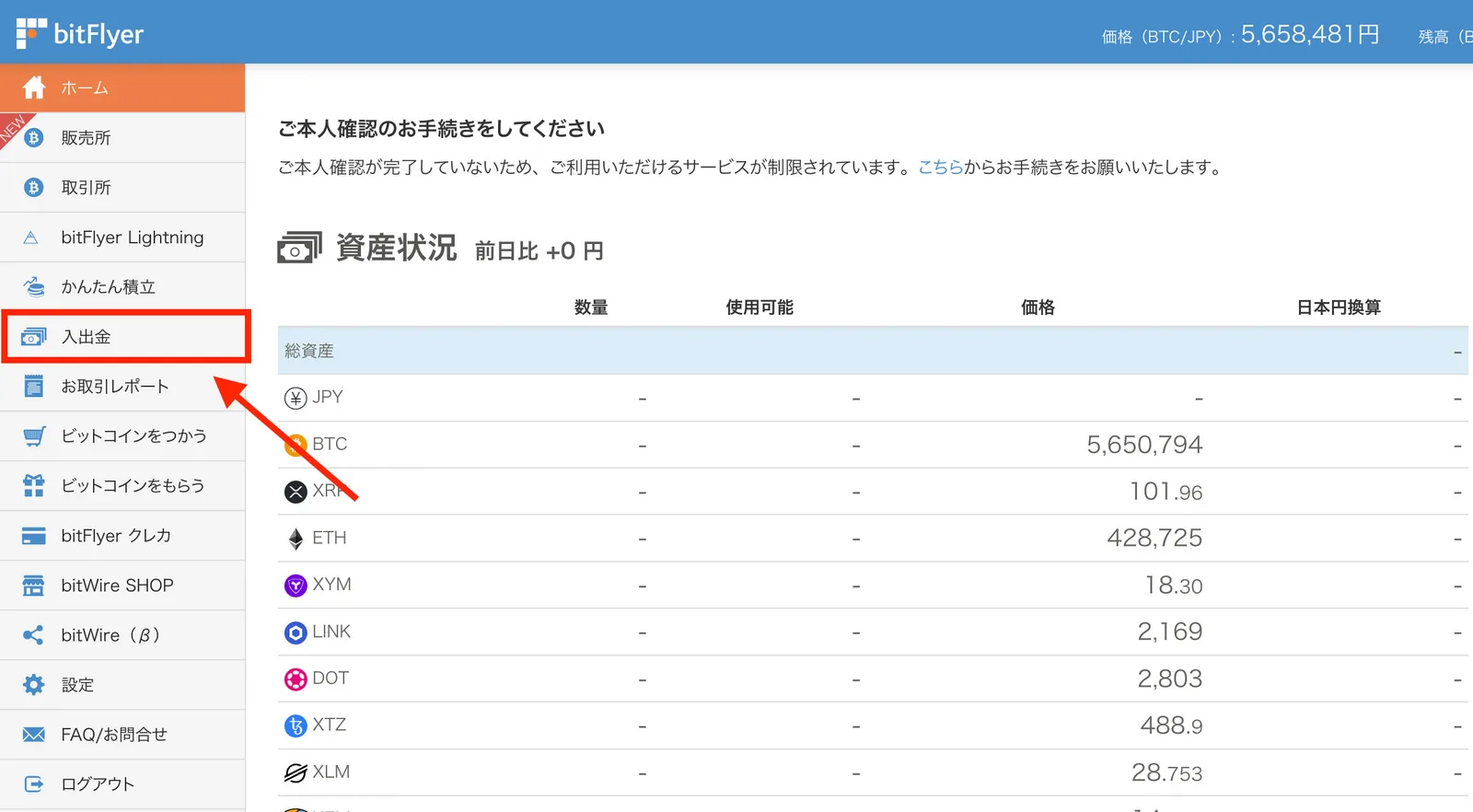Image resolution: width=1473 pixels, height=812 pixels.
Task: Click the 価格 column header
Action: pyautogui.click(x=1038, y=307)
